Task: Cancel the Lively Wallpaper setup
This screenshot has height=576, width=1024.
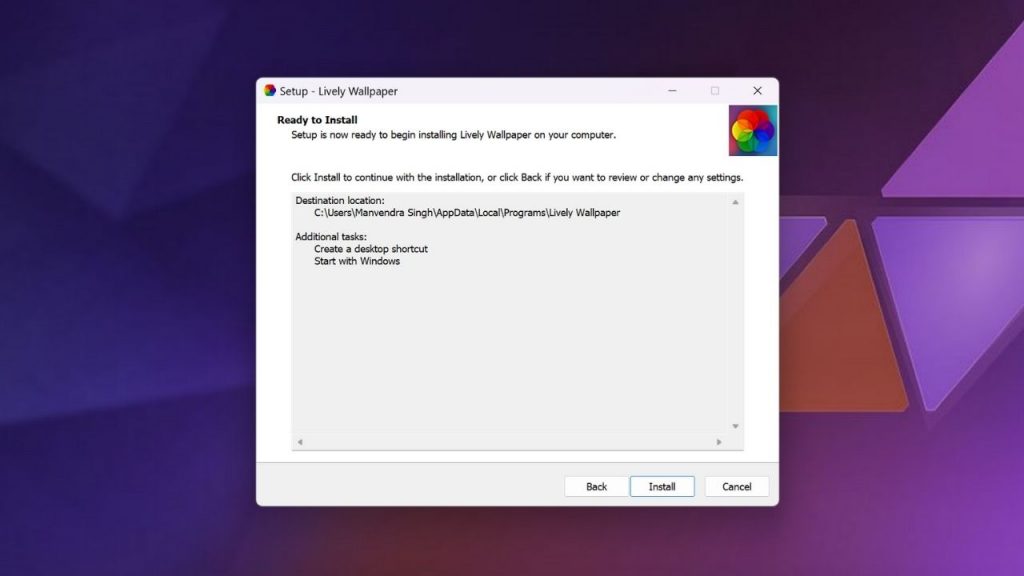Action: pyautogui.click(x=736, y=487)
